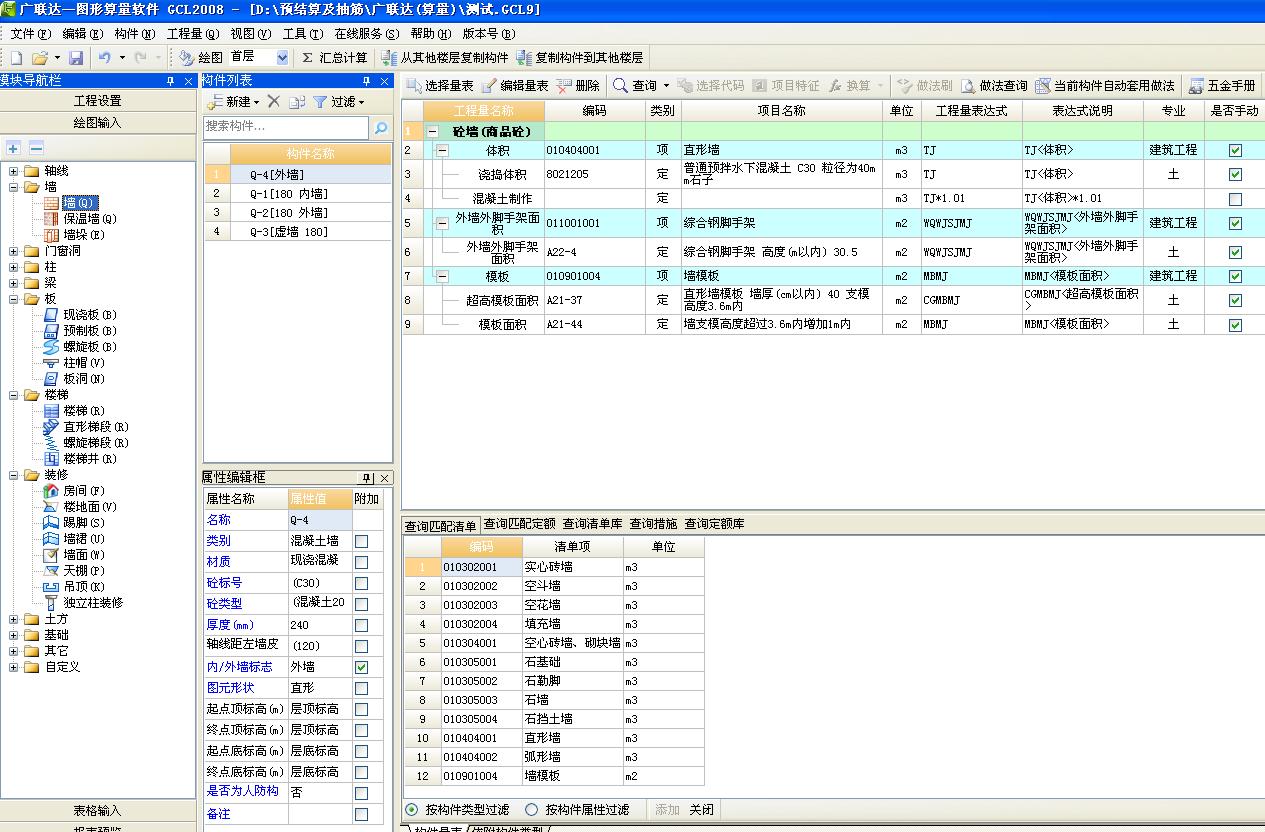This screenshot has height=832, width=1265.
Task: Click 工程设置 navigation button
Action: pyautogui.click(x=98, y=101)
